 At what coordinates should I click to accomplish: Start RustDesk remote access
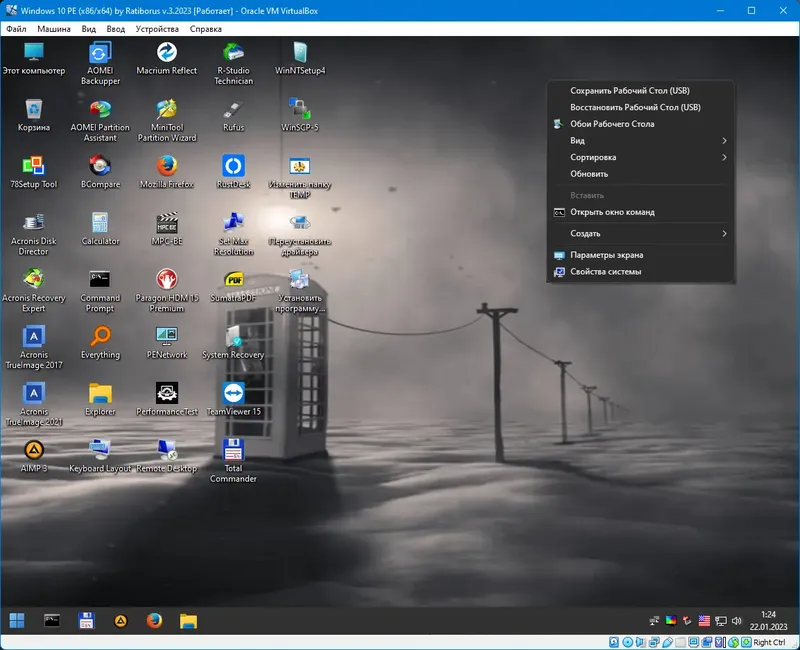point(232,165)
